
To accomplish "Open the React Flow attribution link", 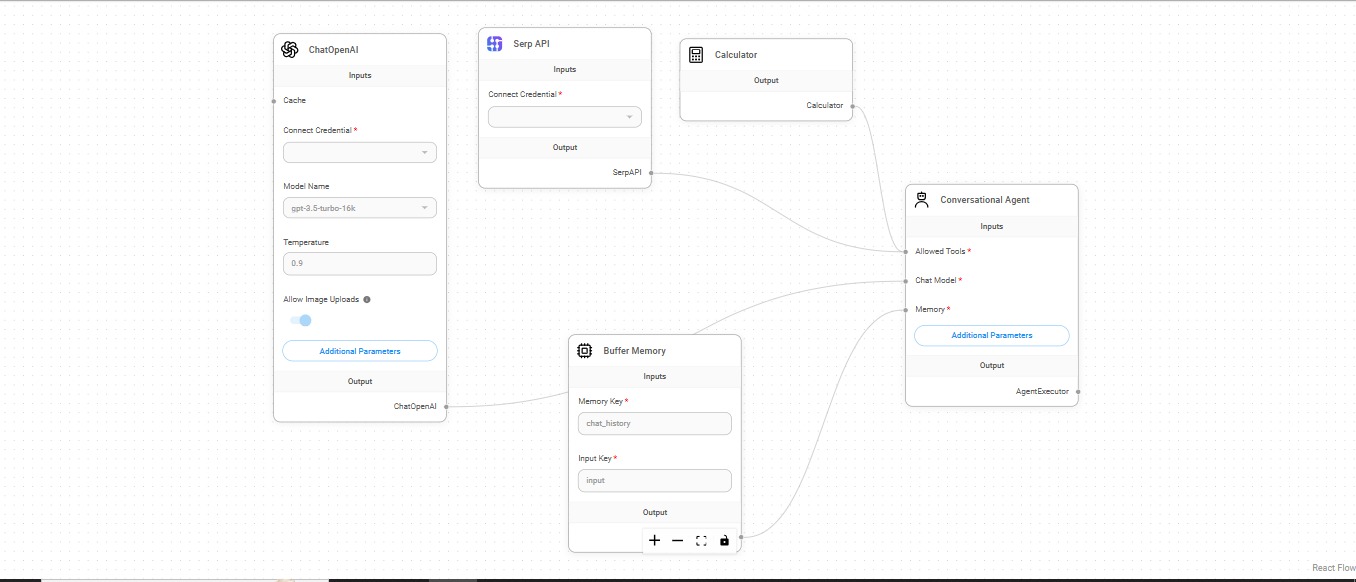I will click(x=1333, y=568).
